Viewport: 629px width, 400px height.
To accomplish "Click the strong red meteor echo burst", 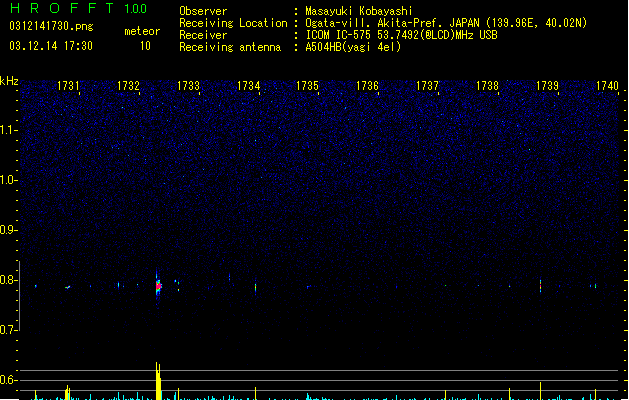I will [158, 285].
